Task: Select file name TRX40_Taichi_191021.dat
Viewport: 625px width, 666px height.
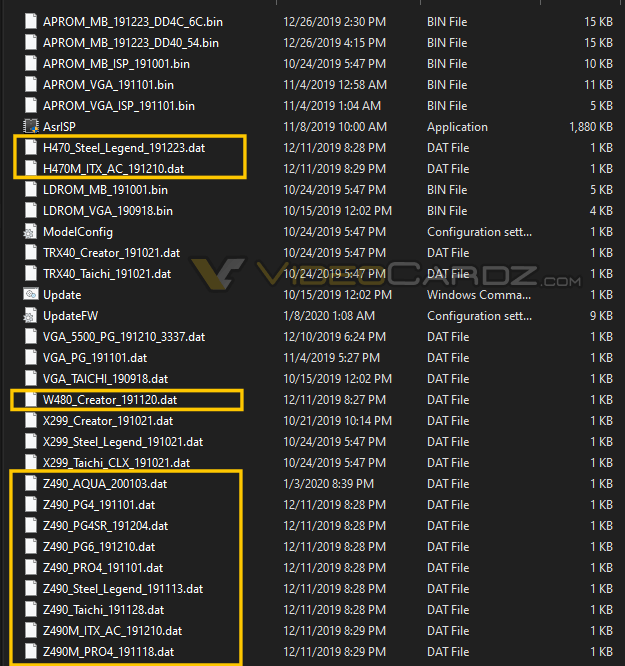Action: 107,274
